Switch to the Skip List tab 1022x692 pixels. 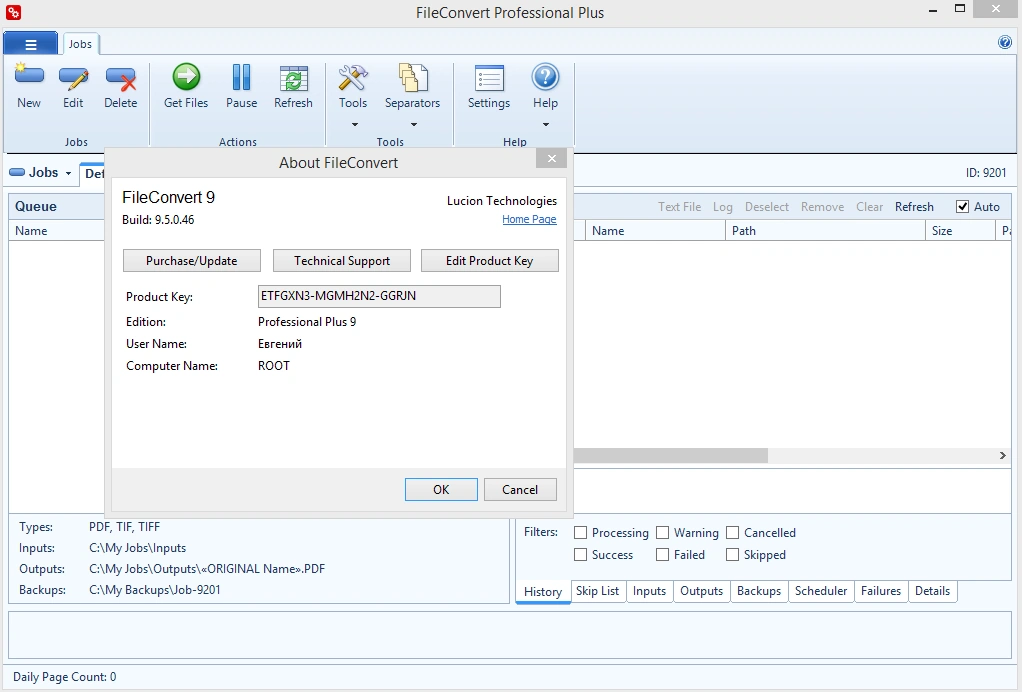point(598,591)
